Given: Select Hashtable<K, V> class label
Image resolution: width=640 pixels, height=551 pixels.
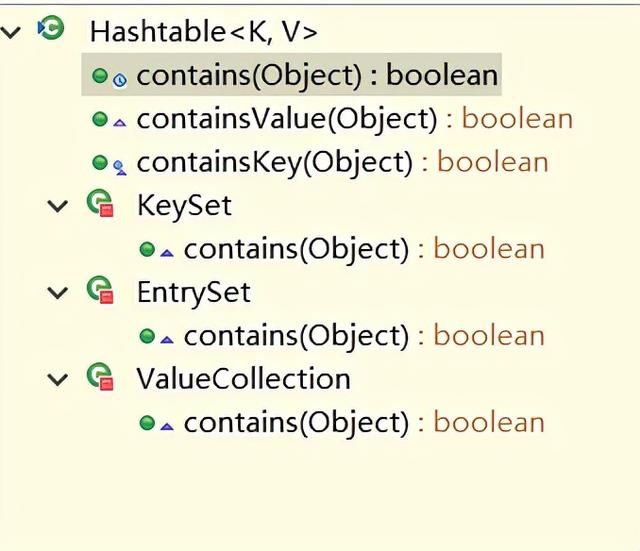Looking at the screenshot, I should pos(204,32).
